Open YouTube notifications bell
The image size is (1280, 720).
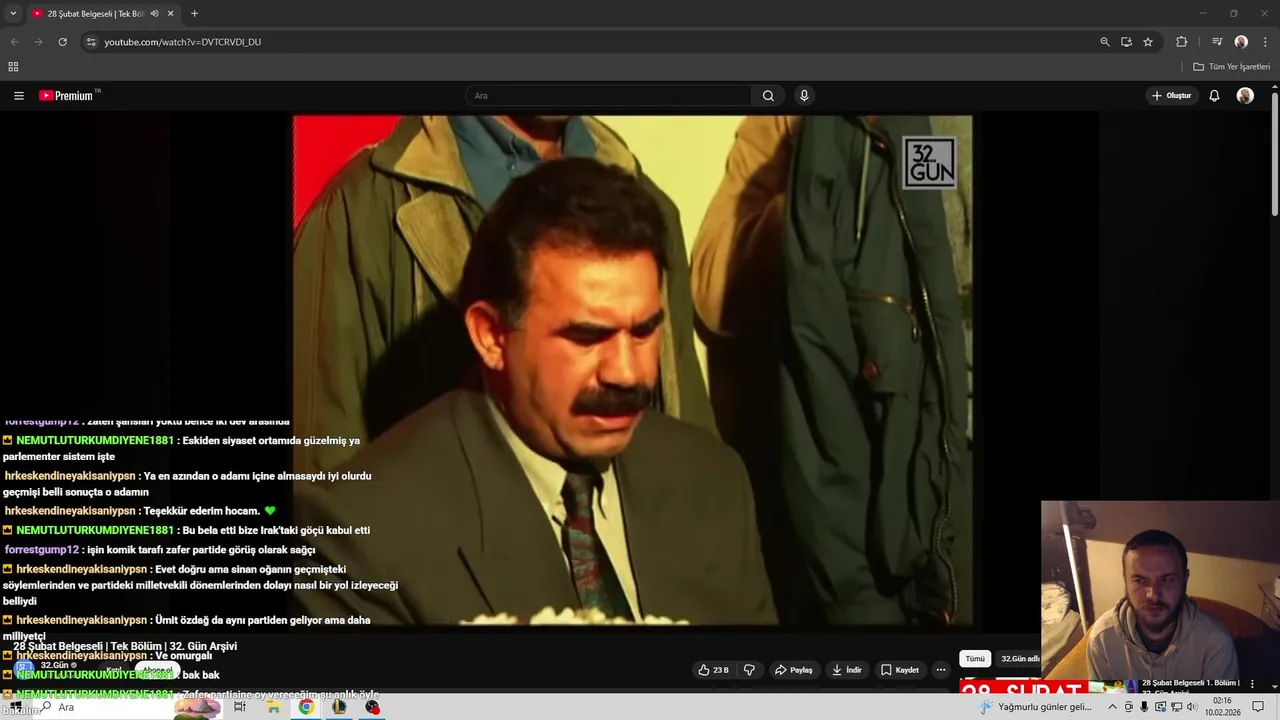coord(1214,96)
